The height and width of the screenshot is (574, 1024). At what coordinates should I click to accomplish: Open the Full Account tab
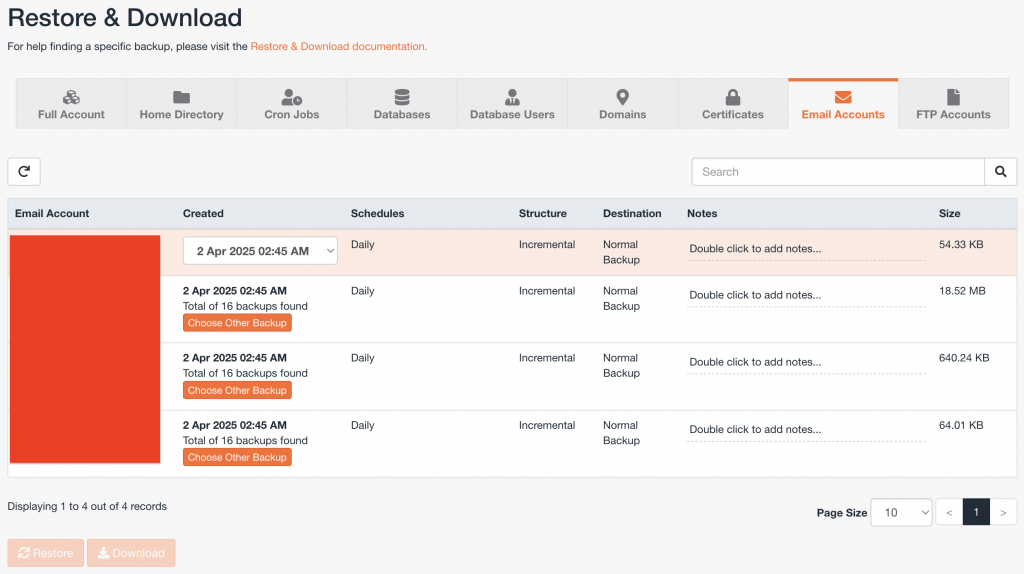(x=71, y=104)
